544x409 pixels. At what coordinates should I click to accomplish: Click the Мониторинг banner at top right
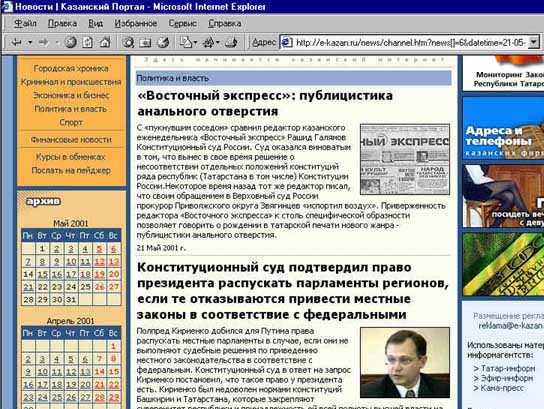(503, 73)
